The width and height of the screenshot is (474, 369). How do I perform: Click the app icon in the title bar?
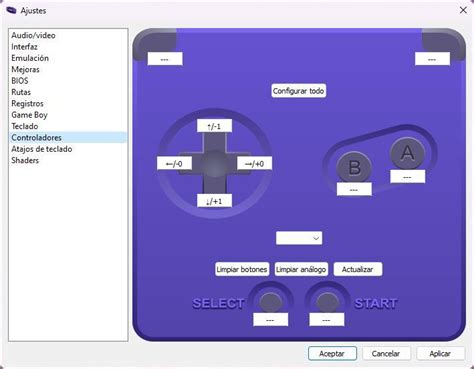point(11,11)
